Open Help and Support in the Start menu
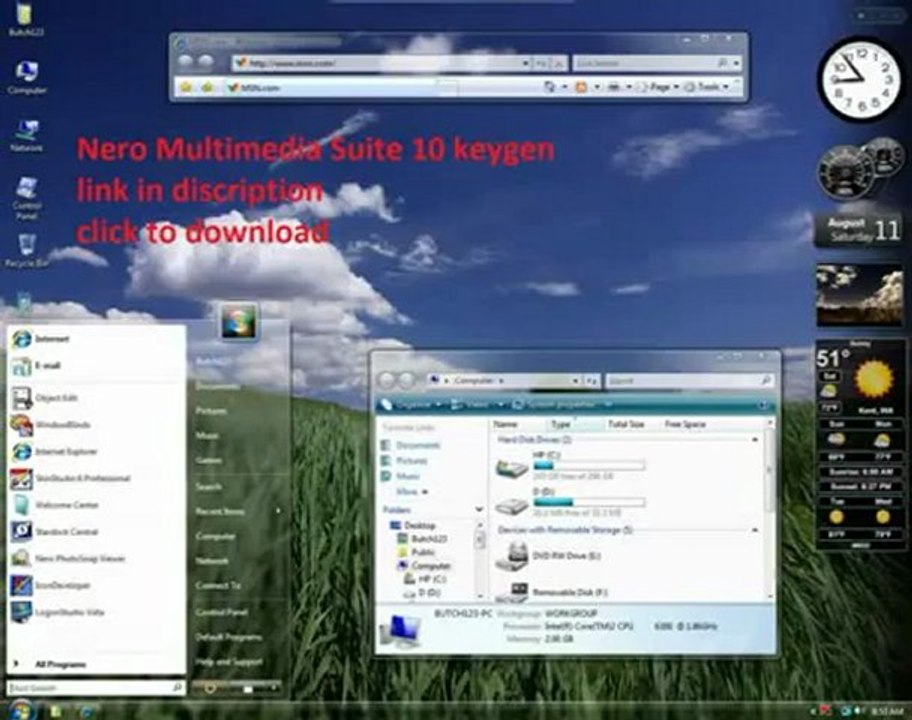This screenshot has height=720, width=912. (x=229, y=662)
